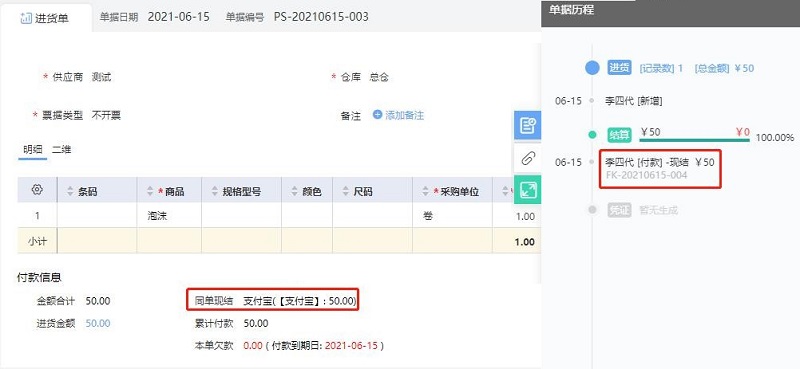Select the 进货单 tab
Screen dimensions: 800x369
point(46,18)
